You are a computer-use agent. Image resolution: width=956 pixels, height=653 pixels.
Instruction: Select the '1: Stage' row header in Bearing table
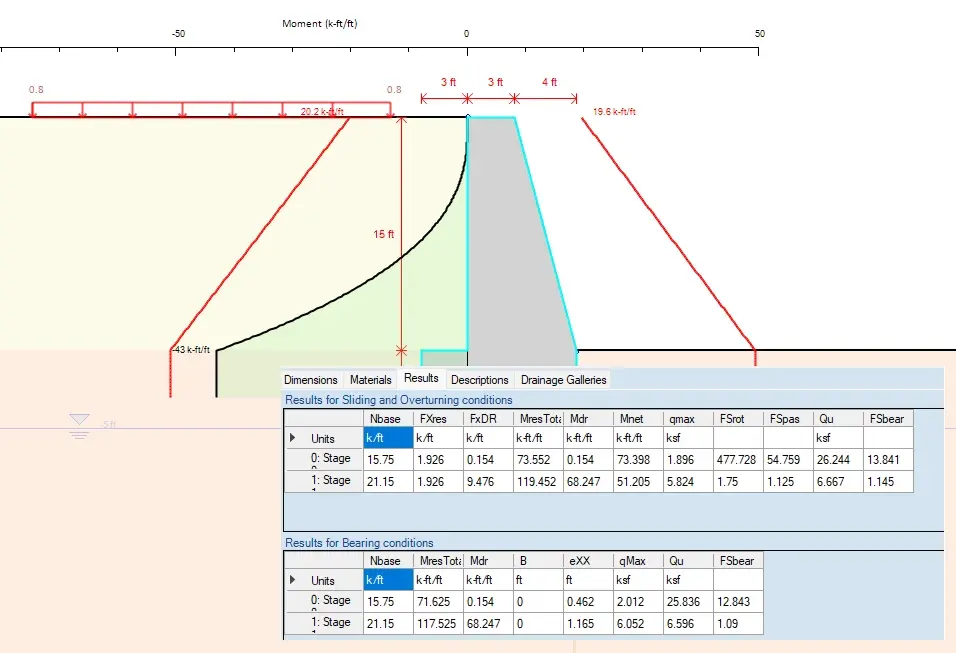(324, 623)
